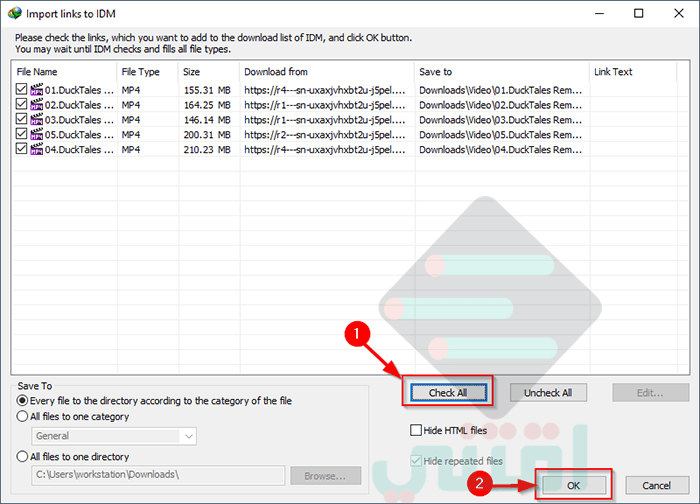Click video file icon for 02.DuckTales
Image resolution: width=700 pixels, height=504 pixels.
pyautogui.click(x=37, y=104)
